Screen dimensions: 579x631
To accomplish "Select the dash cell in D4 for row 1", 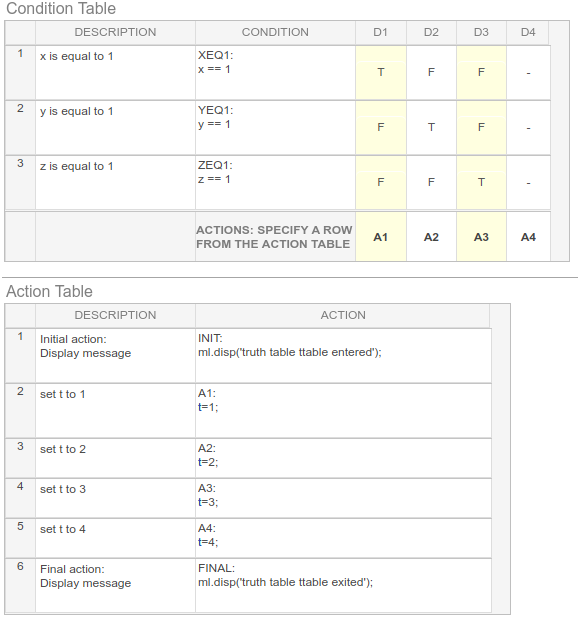I will tap(528, 72).
